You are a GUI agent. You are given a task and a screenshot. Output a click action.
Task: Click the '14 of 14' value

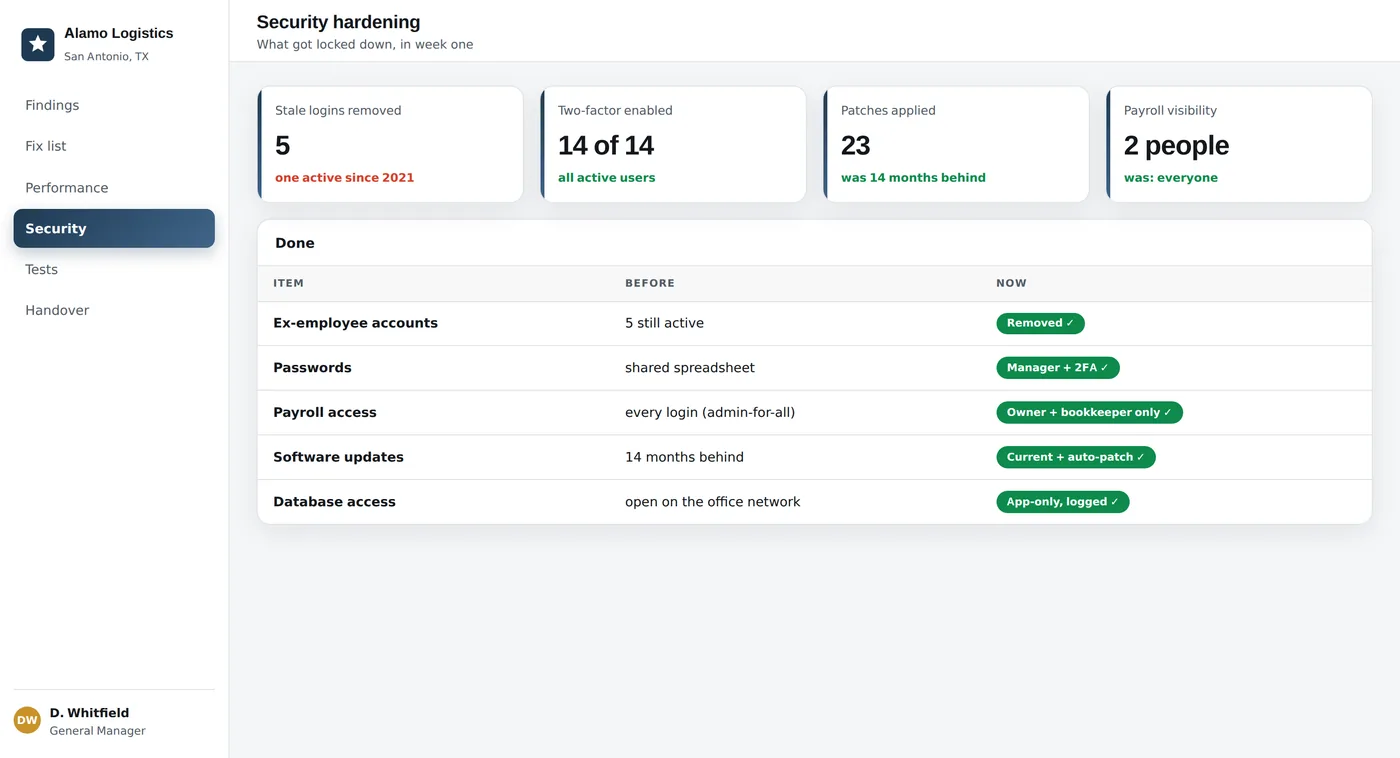pos(606,145)
